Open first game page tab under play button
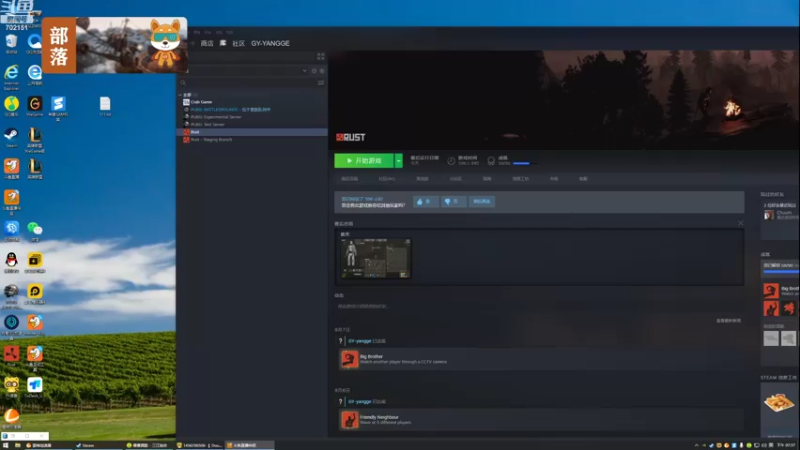Screen dimensions: 800x450 click(349, 179)
